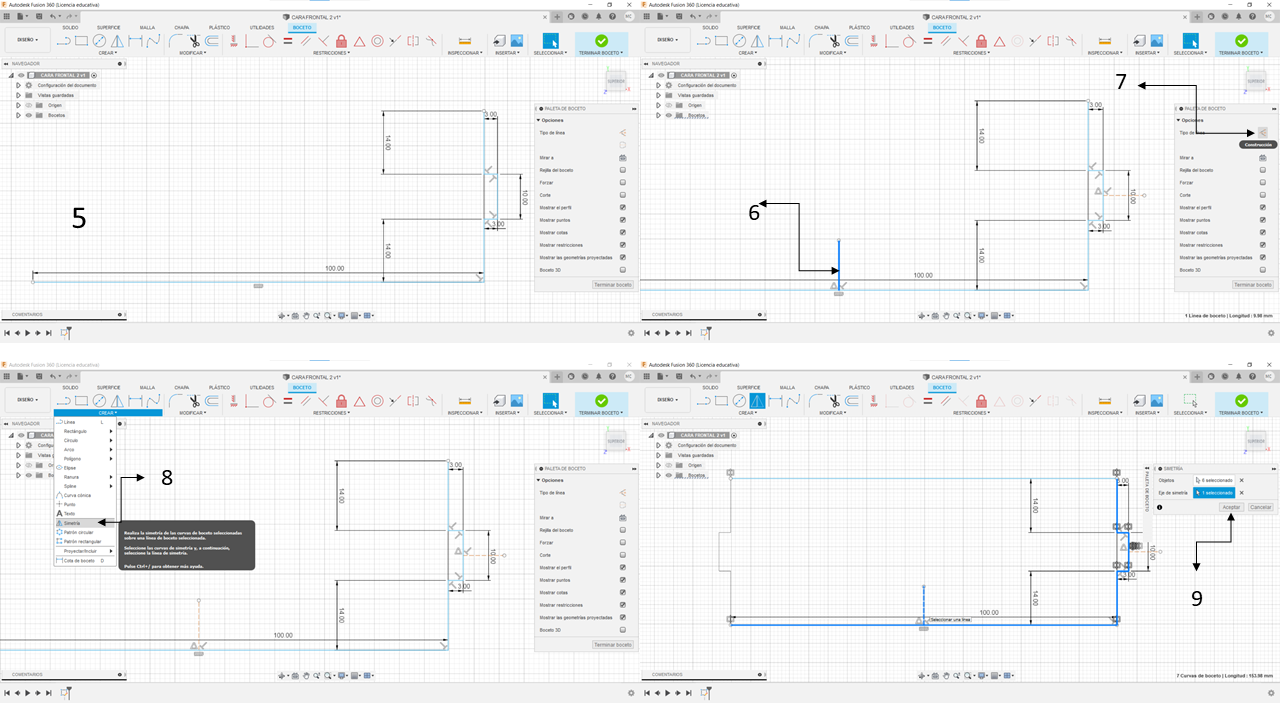This screenshot has height=720, width=1280.
Task: Open the Modificar dropdown in top-right window
Action: pos(832,53)
